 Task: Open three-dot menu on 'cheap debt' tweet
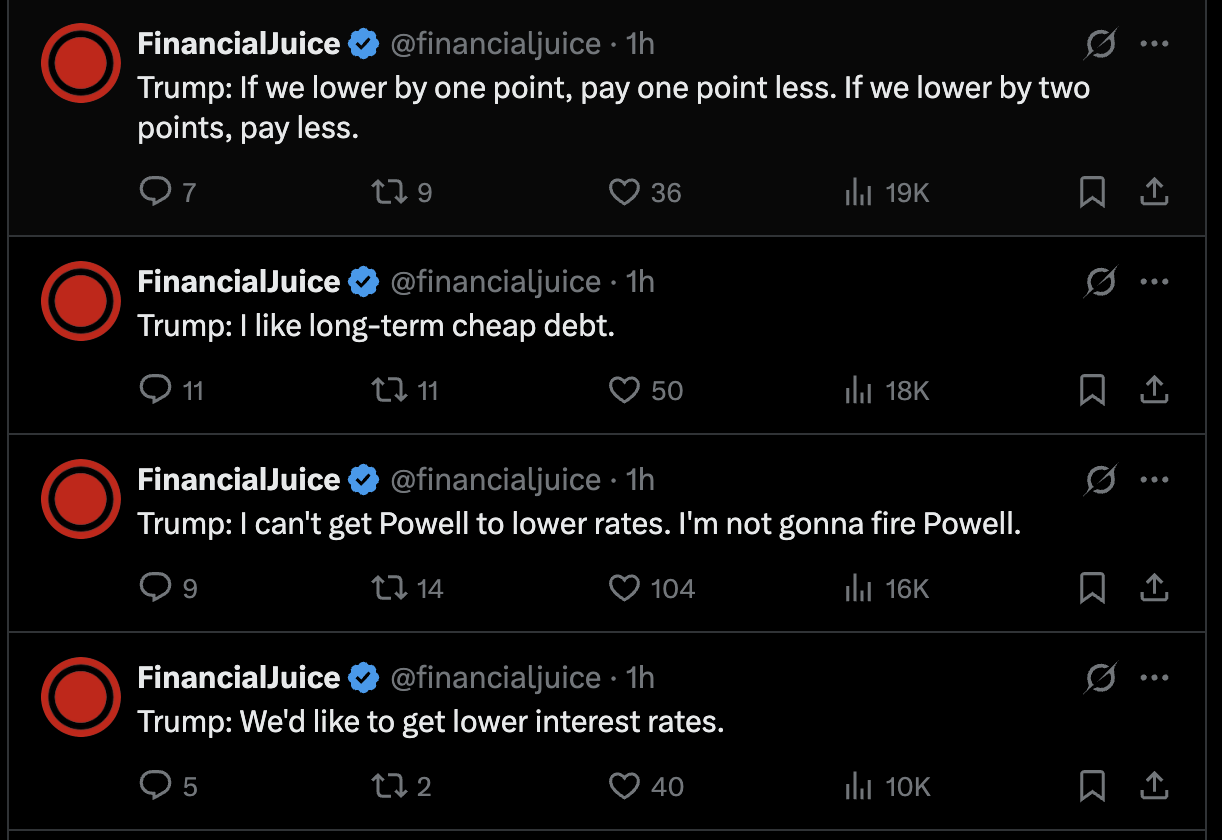pyautogui.click(x=1154, y=282)
